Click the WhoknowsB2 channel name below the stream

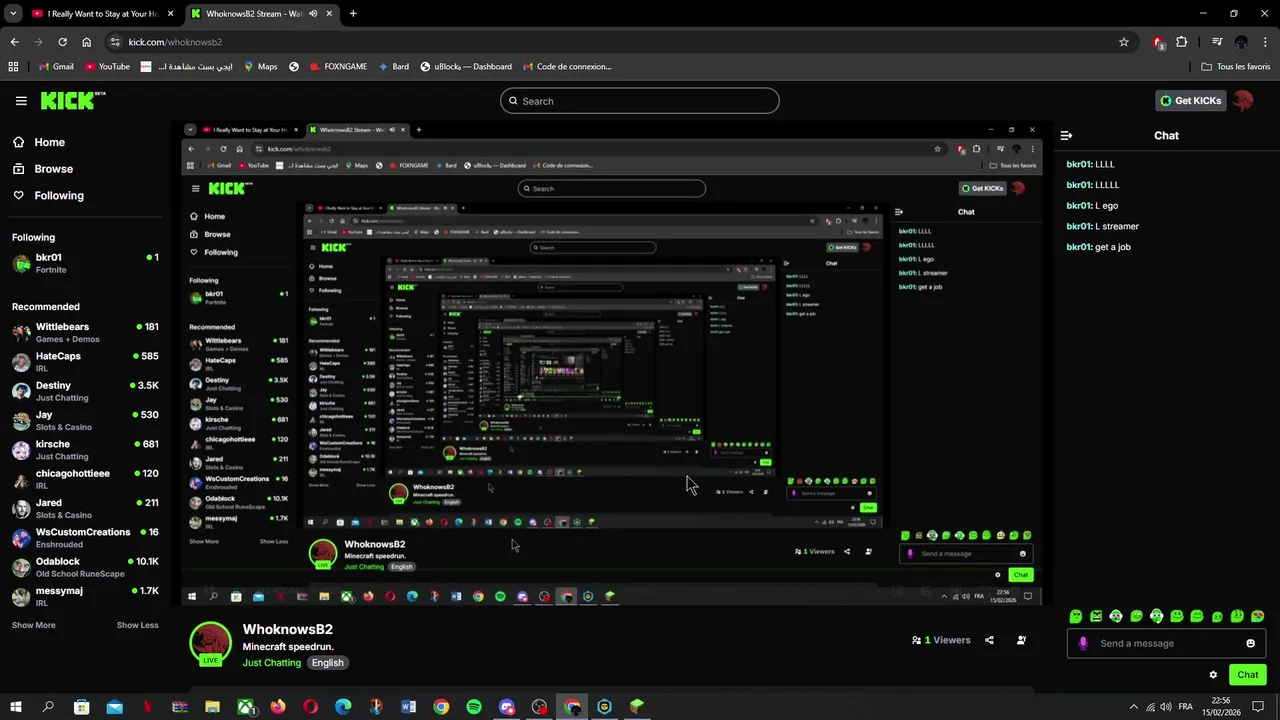click(x=287, y=629)
